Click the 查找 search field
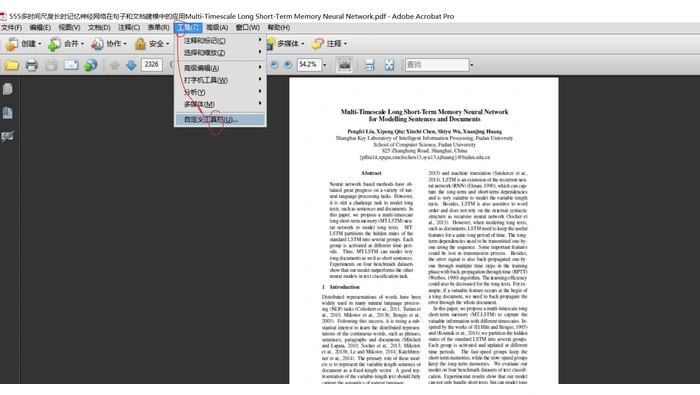 437,65
